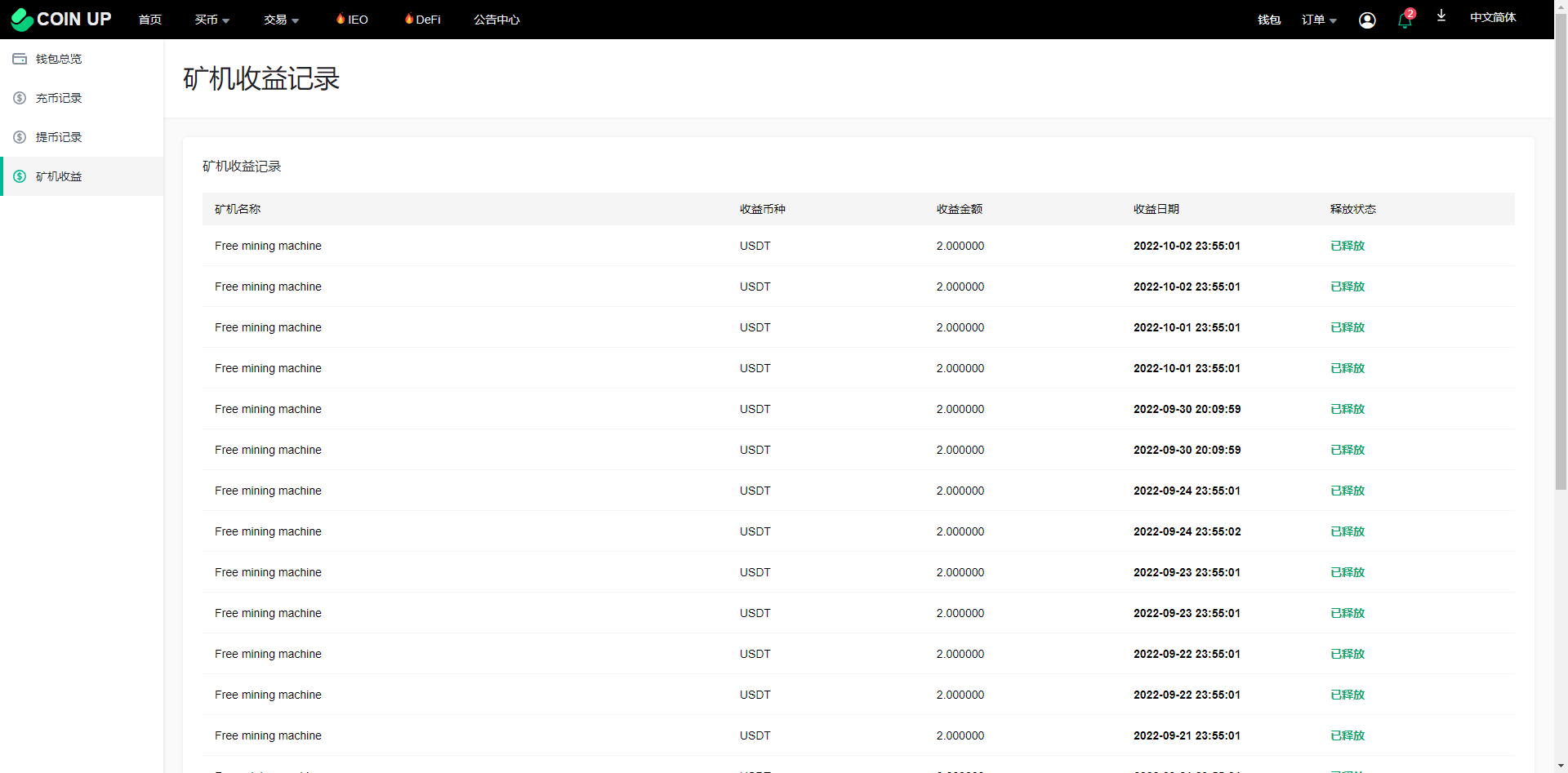Click the withdrawal records coin icon

[20, 137]
